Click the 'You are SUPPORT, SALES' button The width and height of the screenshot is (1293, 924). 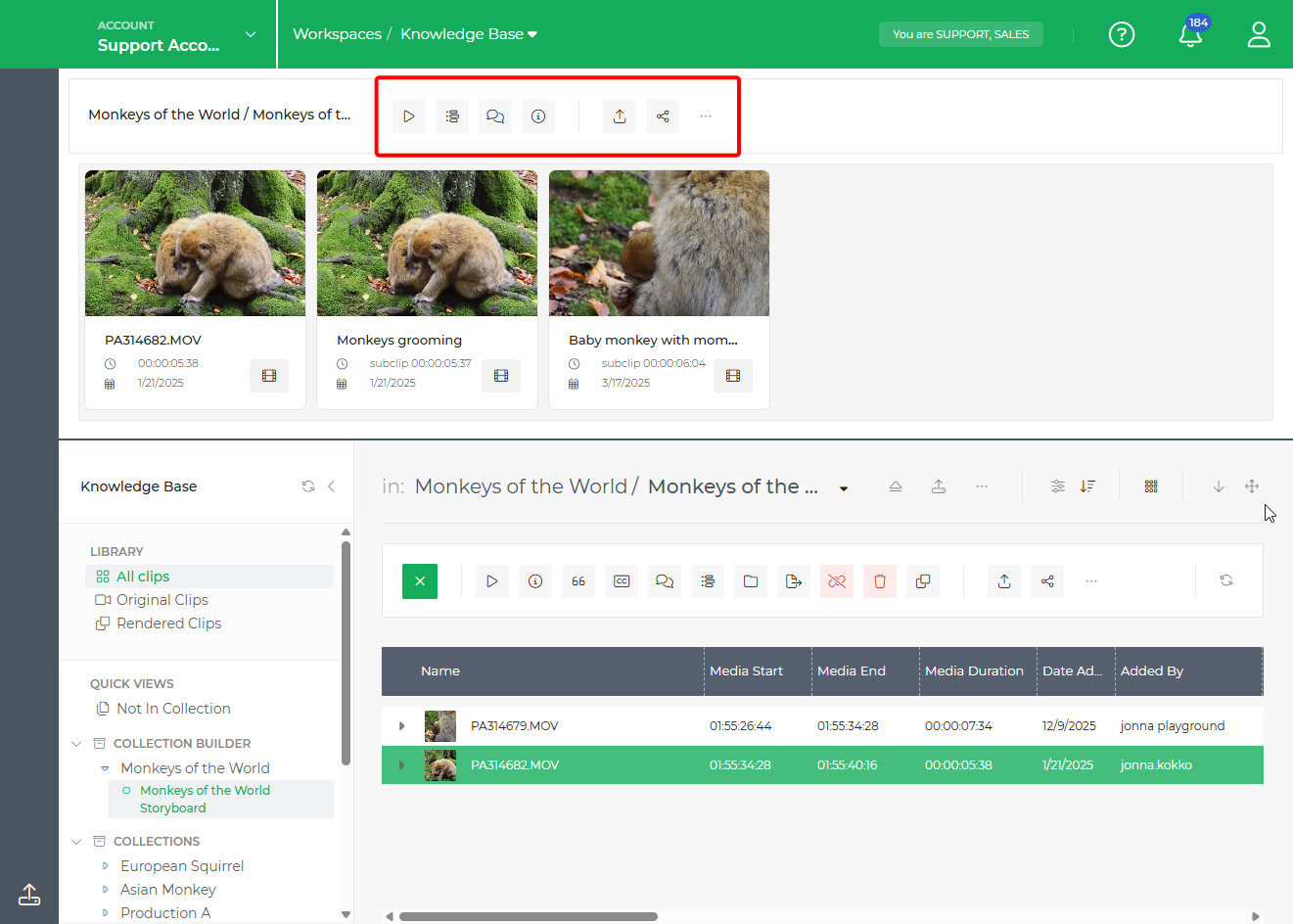960,33
